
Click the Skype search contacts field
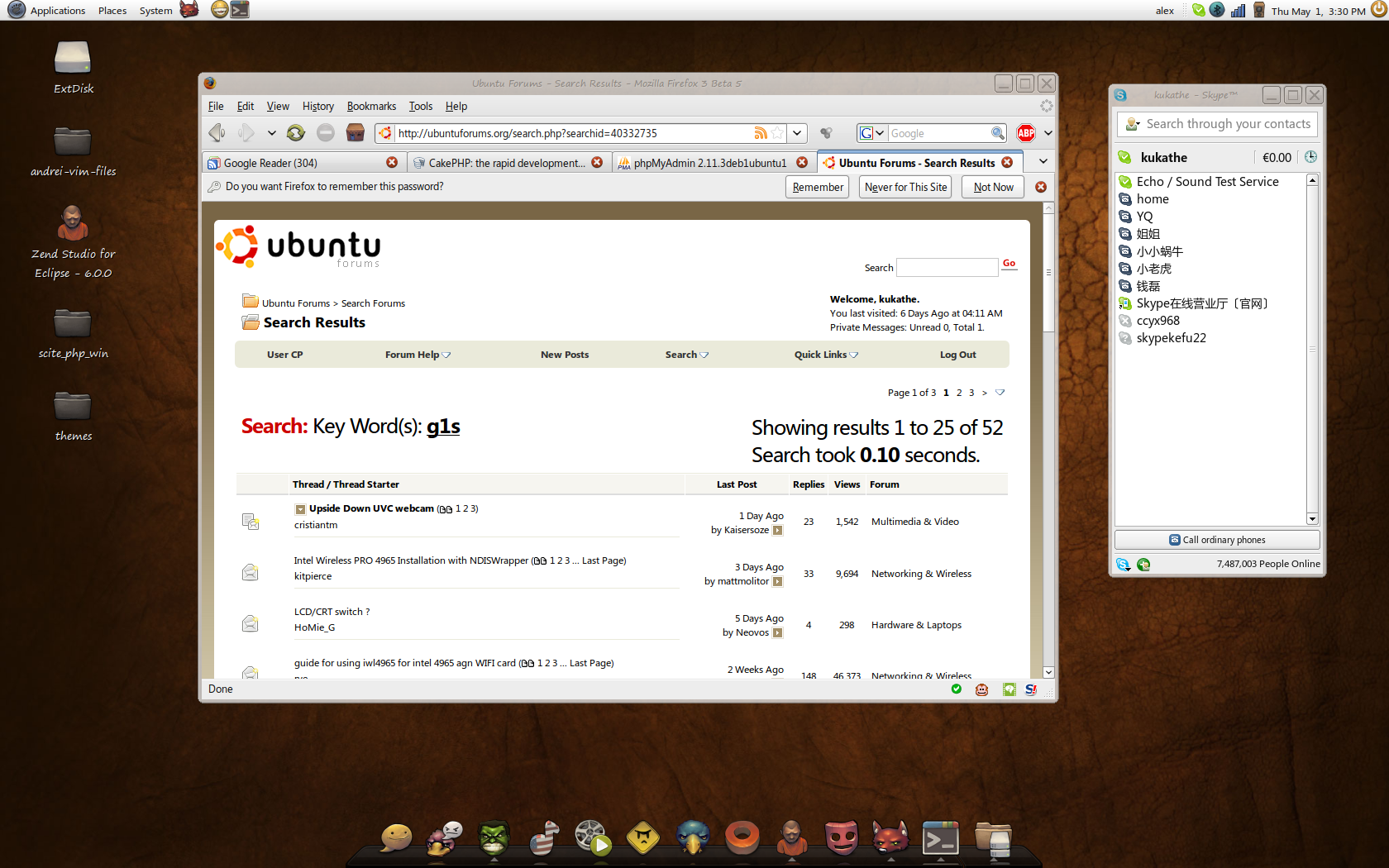tap(1217, 124)
